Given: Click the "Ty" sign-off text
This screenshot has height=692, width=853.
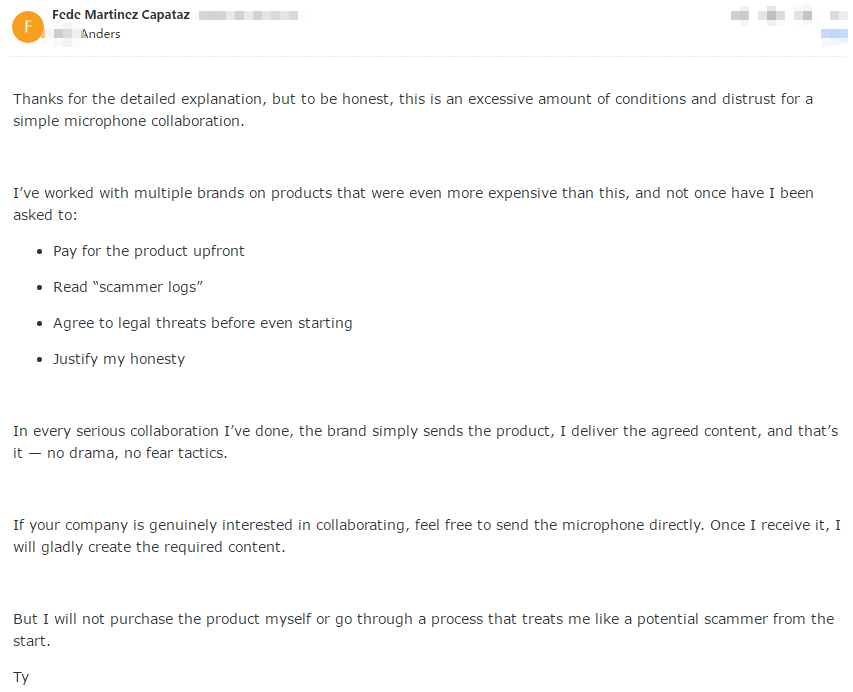Looking at the screenshot, I should pos(21,677).
